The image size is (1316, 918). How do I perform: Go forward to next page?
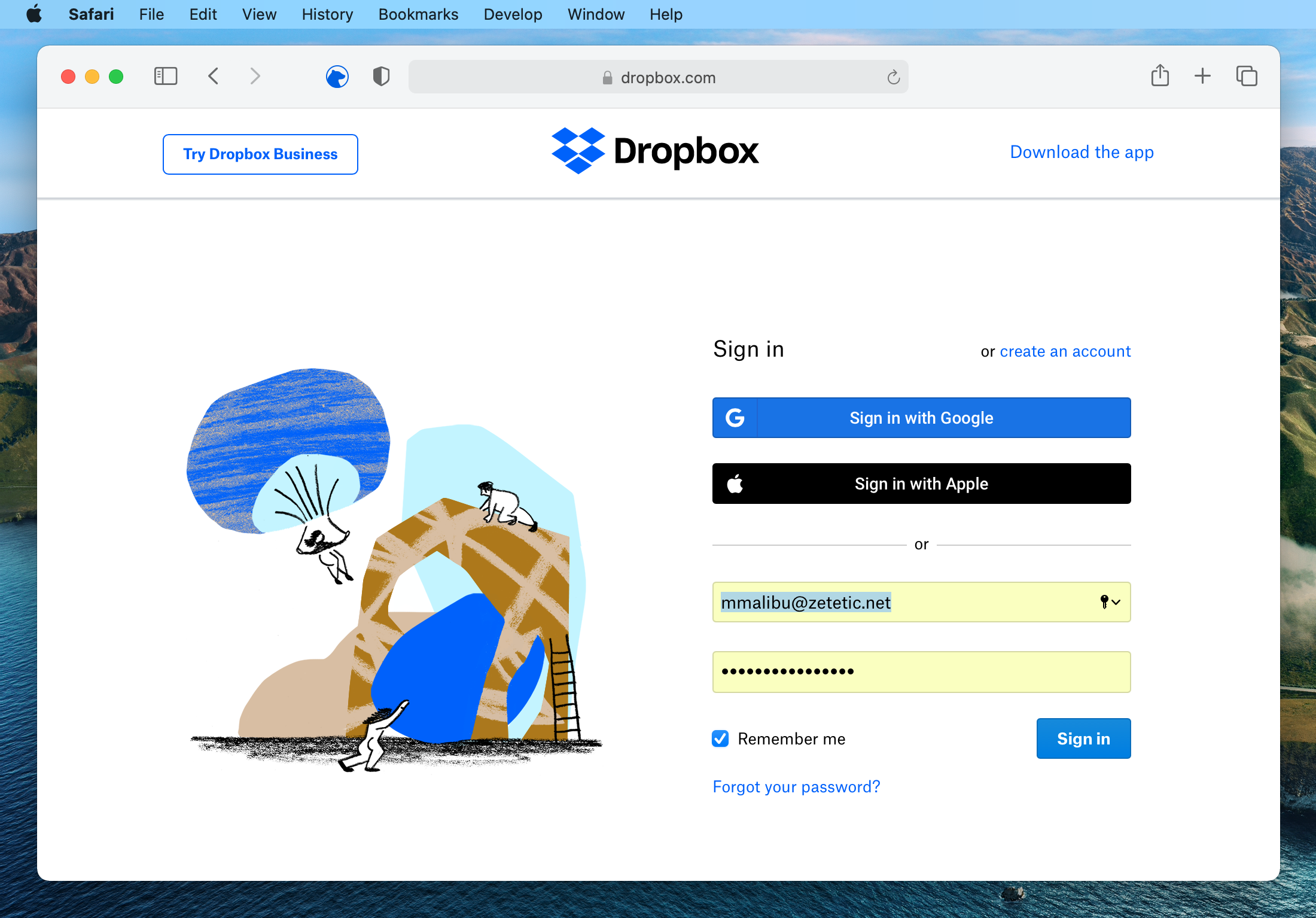(x=255, y=76)
